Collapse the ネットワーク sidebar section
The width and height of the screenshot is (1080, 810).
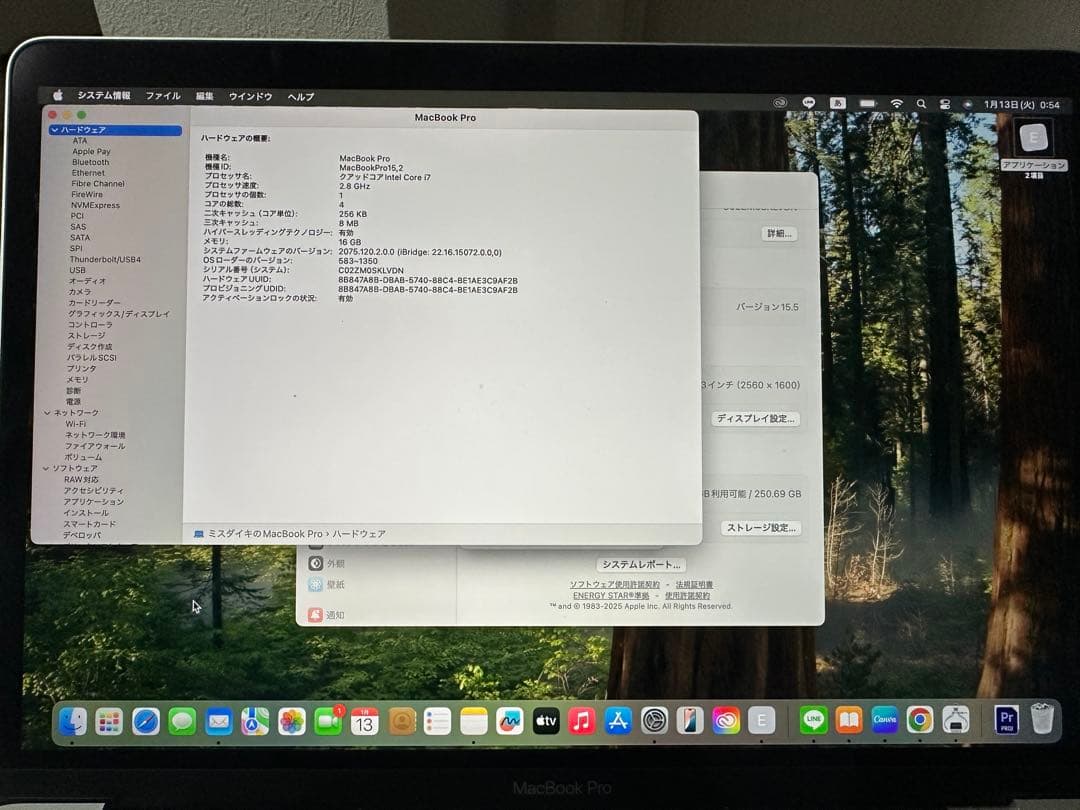click(47, 412)
